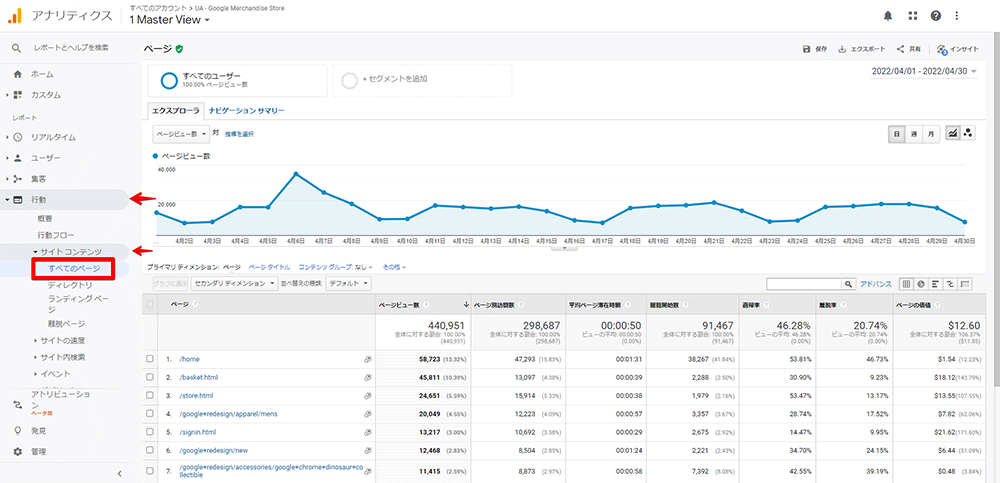Open the コンテンツ グループ dropdown
Image resolution: width=1000 pixels, height=483 pixels.
coord(336,267)
